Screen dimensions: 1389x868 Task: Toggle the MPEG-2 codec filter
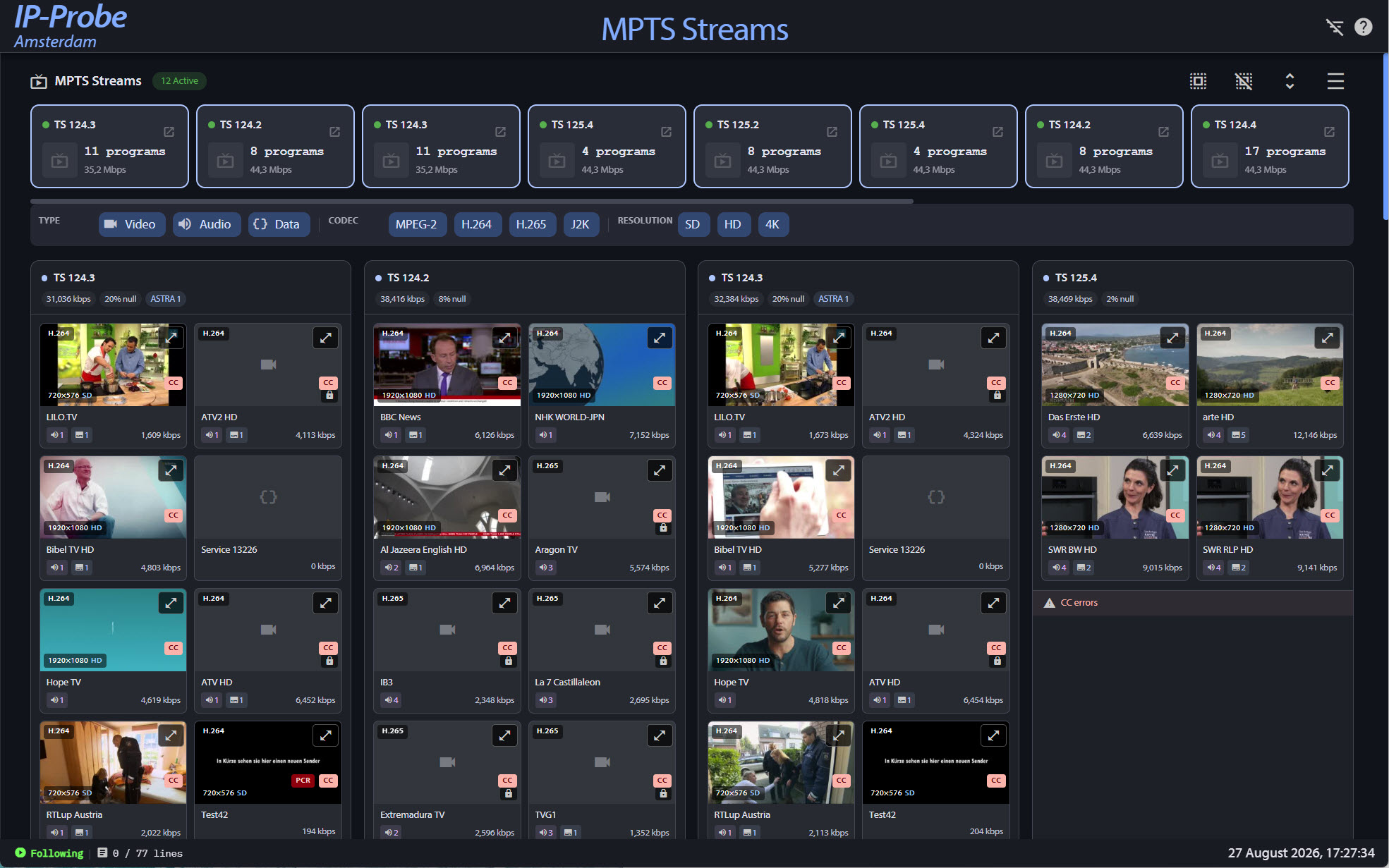click(x=416, y=224)
